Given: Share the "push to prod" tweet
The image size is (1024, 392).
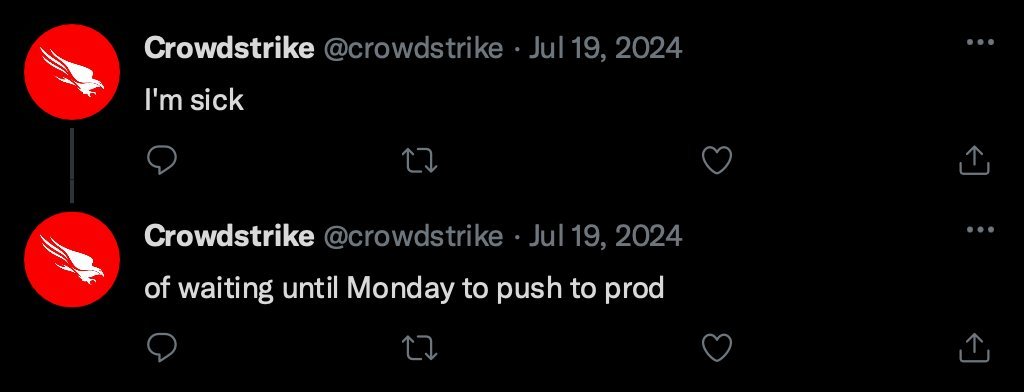Looking at the screenshot, I should [x=974, y=348].
